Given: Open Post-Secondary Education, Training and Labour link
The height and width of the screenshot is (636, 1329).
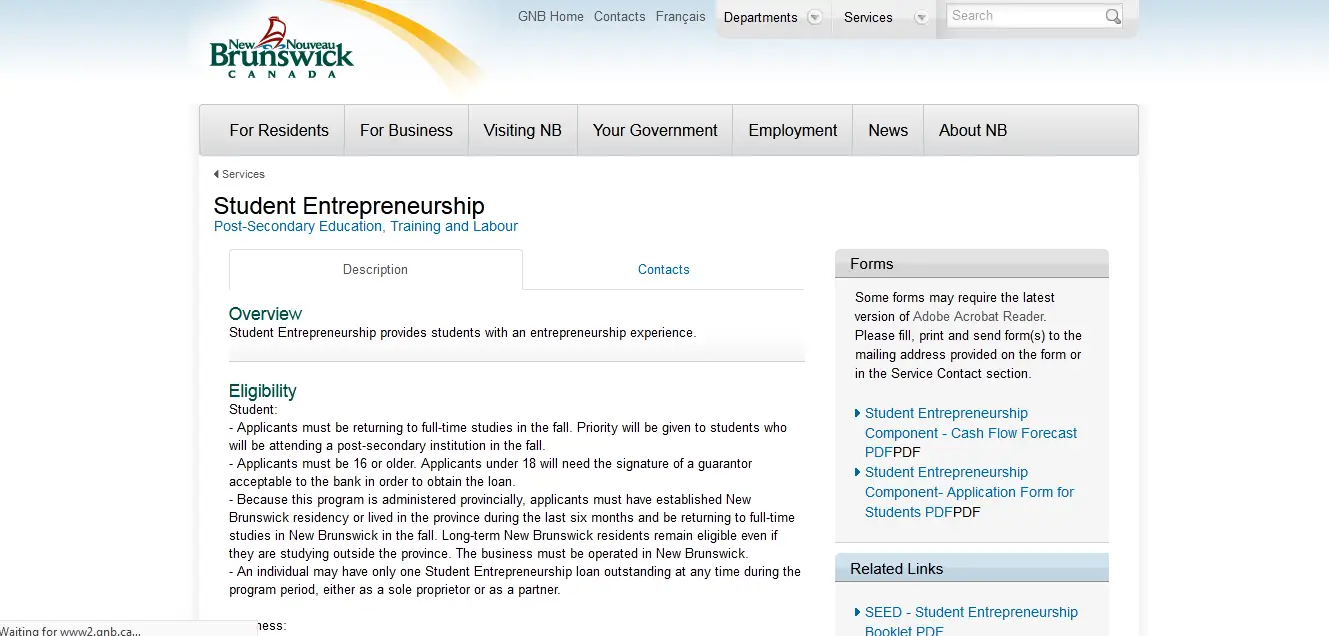Looking at the screenshot, I should point(366,226).
